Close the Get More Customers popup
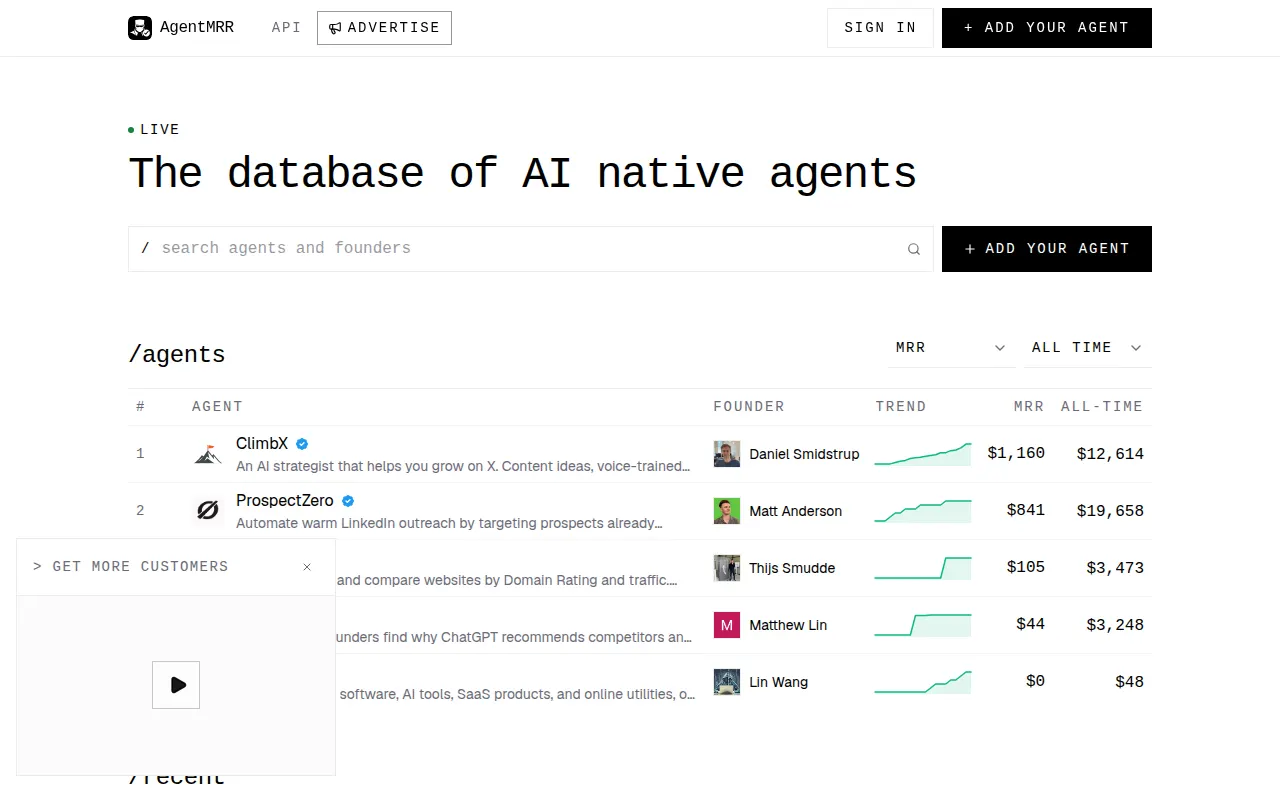 (307, 567)
